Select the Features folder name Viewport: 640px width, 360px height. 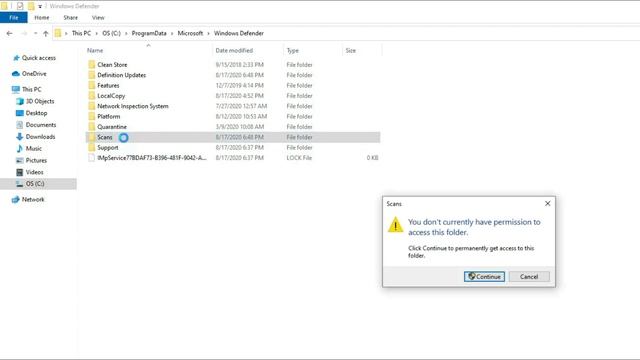[108, 85]
